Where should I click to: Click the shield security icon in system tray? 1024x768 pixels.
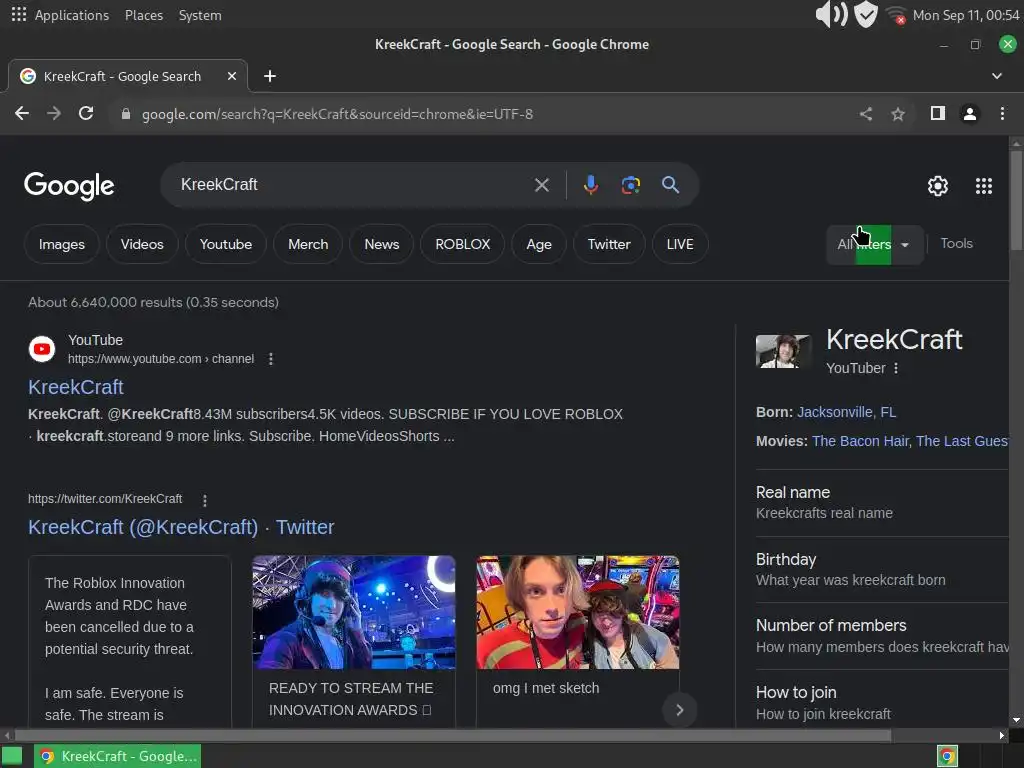[x=865, y=14]
